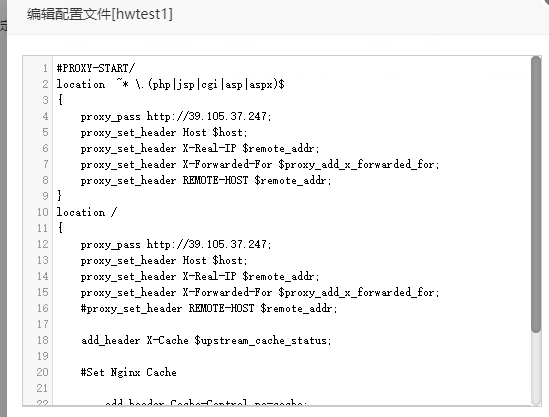Click the commented #proxy_set_header REMOTE-HOST line
The height and width of the screenshot is (417, 549).
tap(209, 308)
